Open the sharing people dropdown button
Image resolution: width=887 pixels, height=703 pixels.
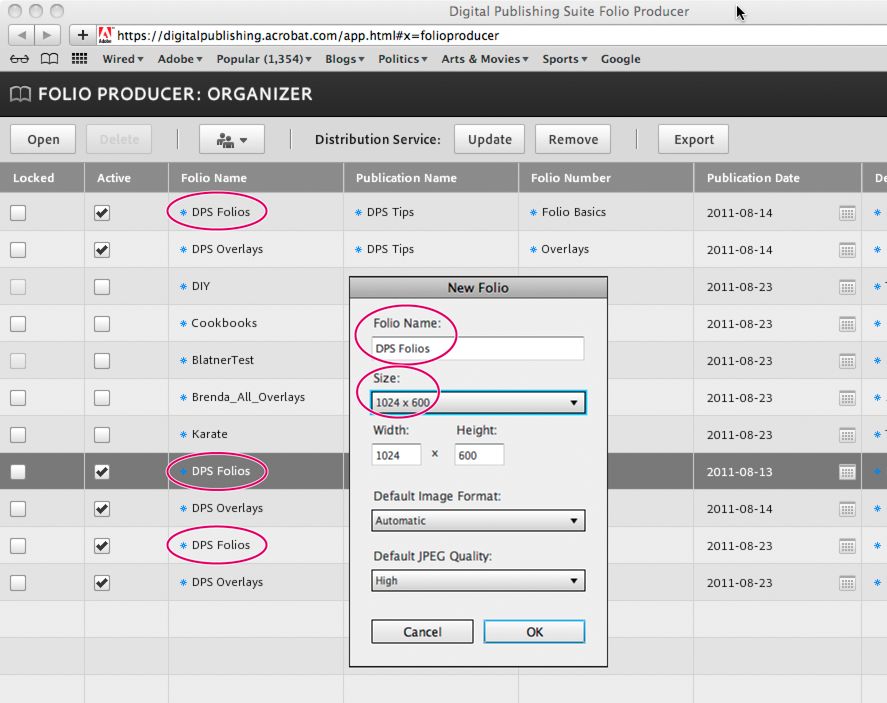pos(232,139)
